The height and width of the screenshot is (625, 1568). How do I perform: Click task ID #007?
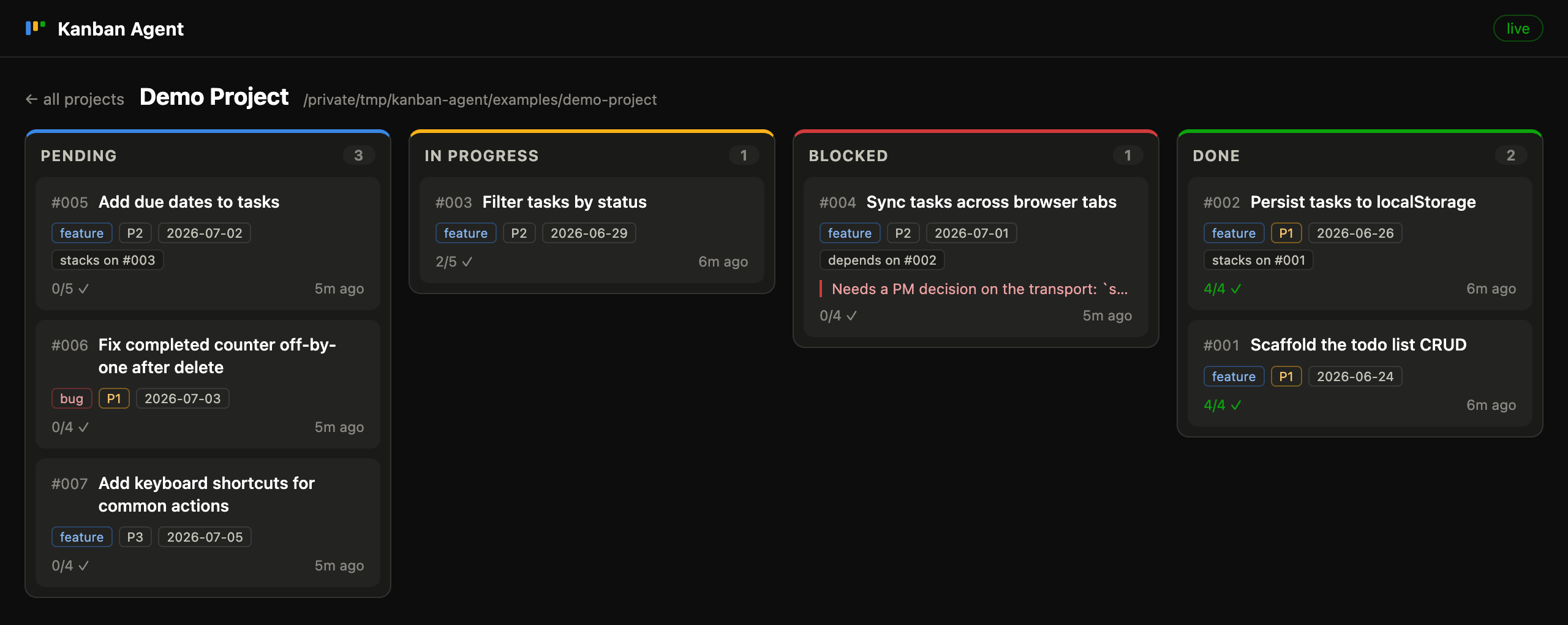(x=70, y=484)
